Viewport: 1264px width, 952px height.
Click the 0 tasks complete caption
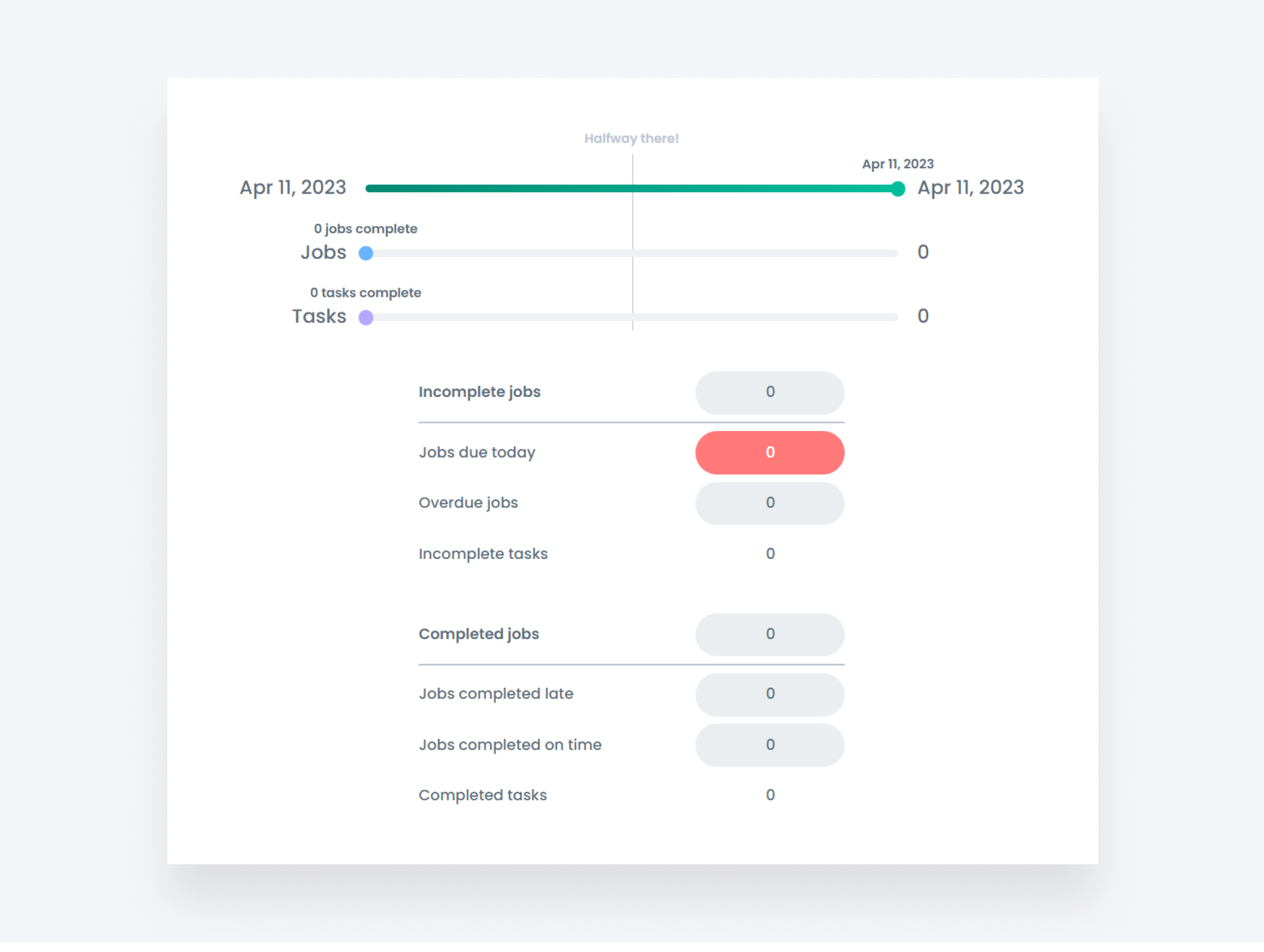tap(365, 292)
